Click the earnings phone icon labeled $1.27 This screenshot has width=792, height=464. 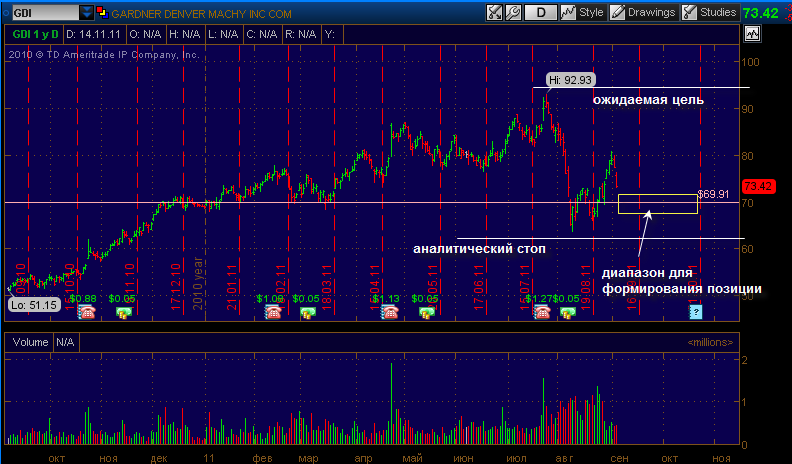click(542, 313)
